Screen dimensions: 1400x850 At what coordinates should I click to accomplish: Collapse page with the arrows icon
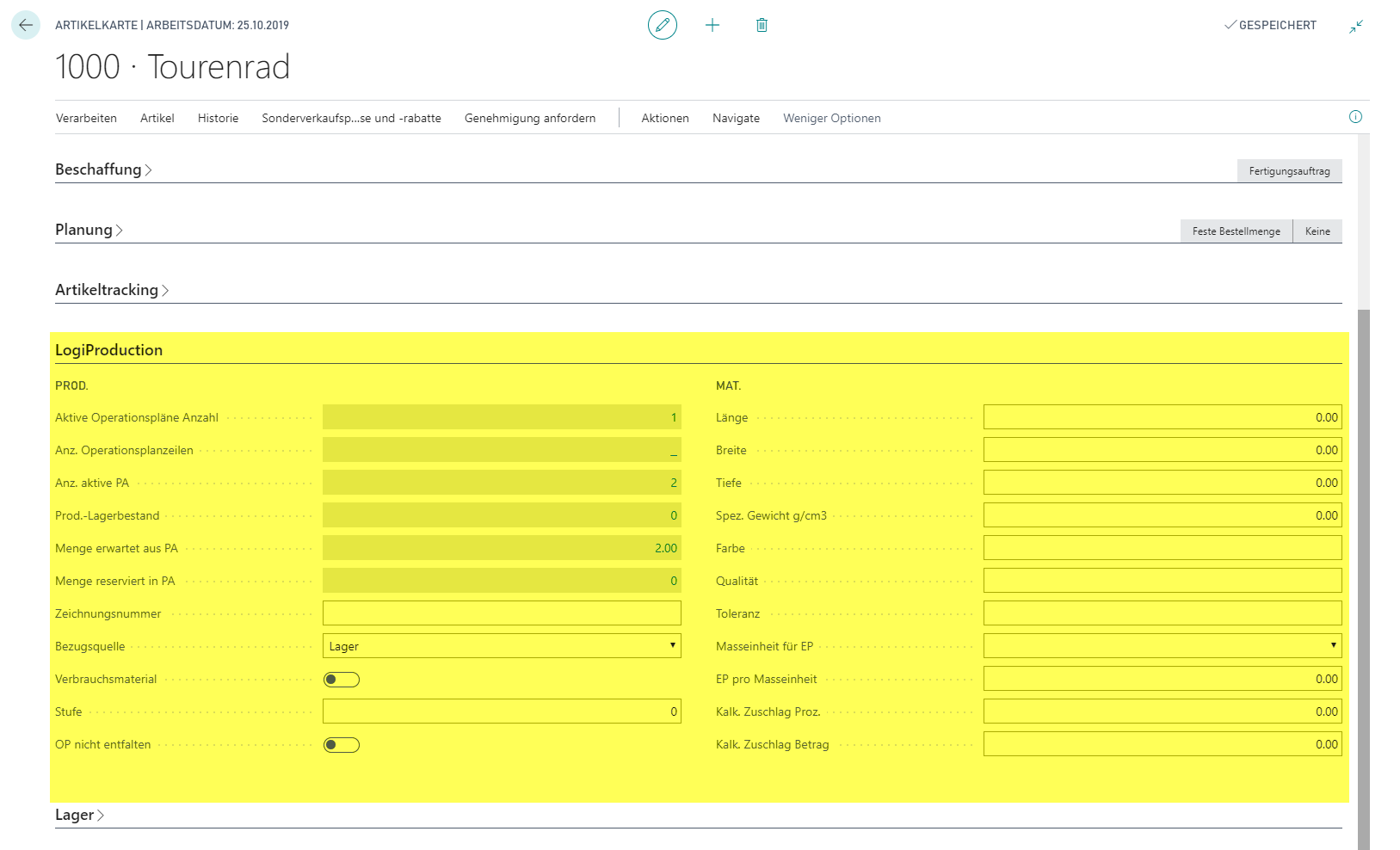[1356, 26]
